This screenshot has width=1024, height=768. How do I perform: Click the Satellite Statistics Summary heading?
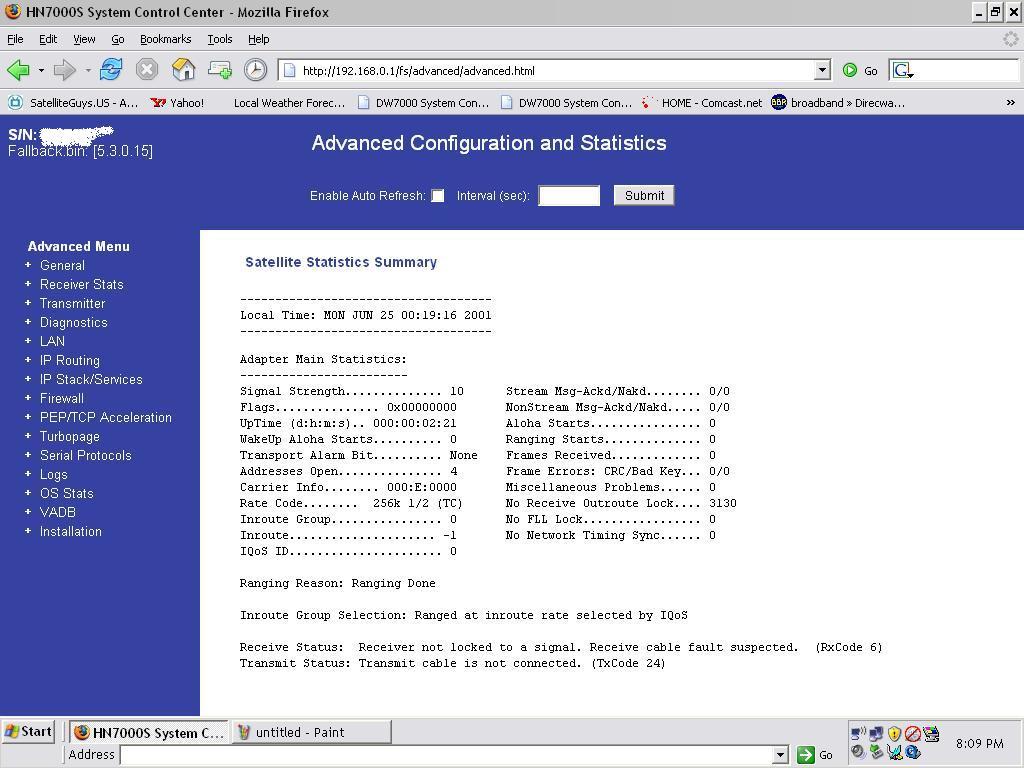coord(341,262)
